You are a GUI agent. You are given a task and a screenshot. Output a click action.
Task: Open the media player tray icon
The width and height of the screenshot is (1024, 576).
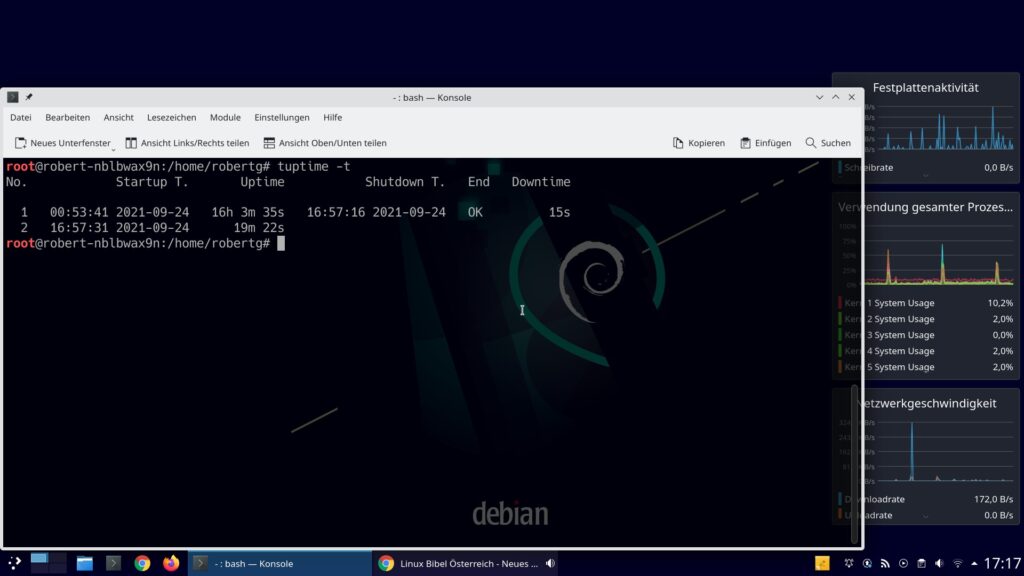903,563
